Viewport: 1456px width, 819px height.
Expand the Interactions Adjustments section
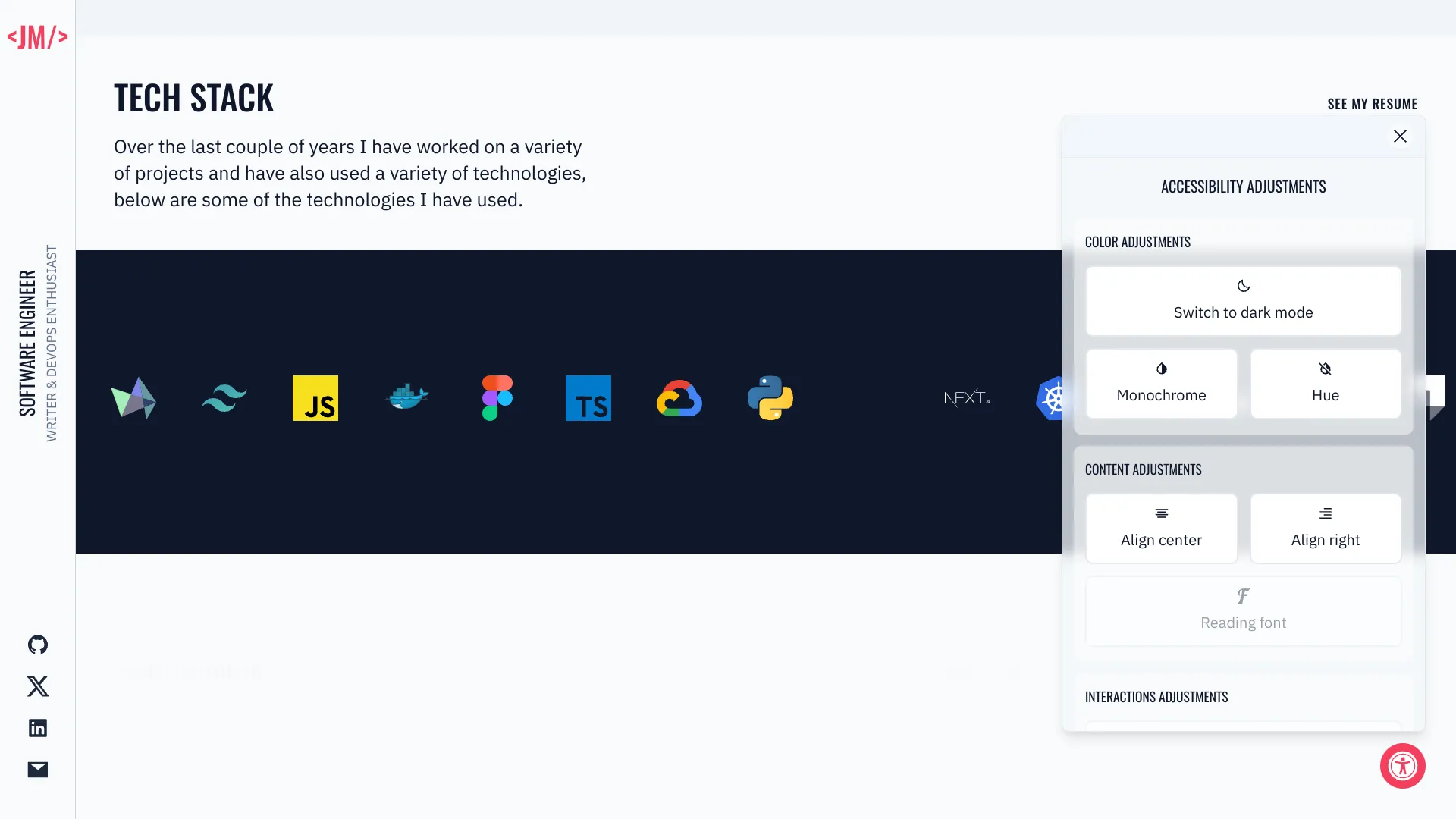coord(1157,696)
